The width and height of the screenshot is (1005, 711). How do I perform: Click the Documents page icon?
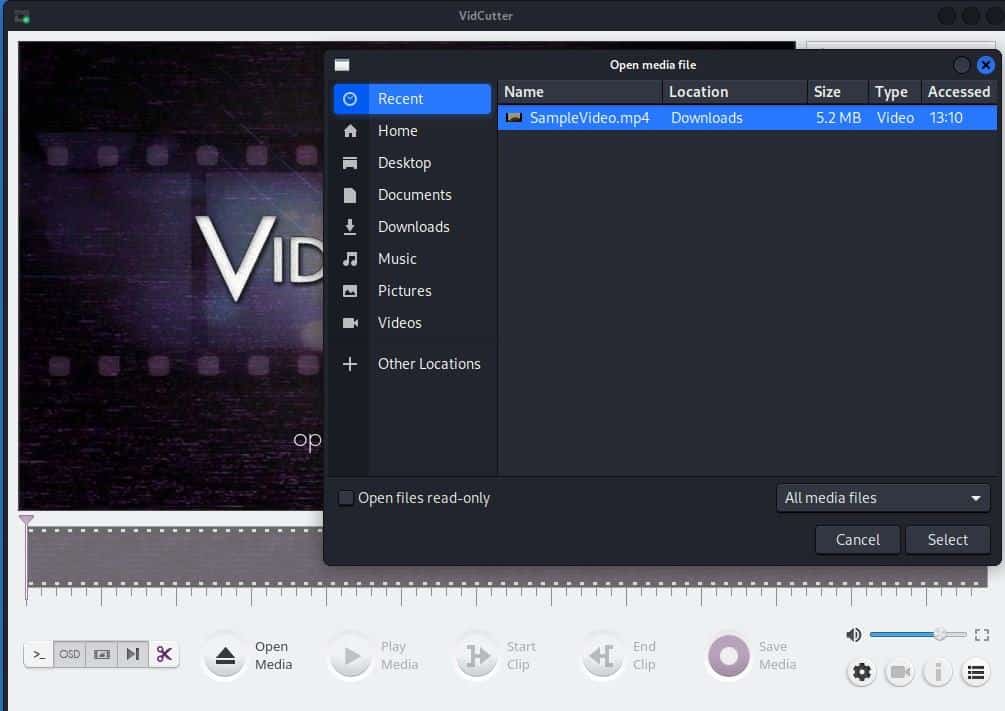pos(350,195)
